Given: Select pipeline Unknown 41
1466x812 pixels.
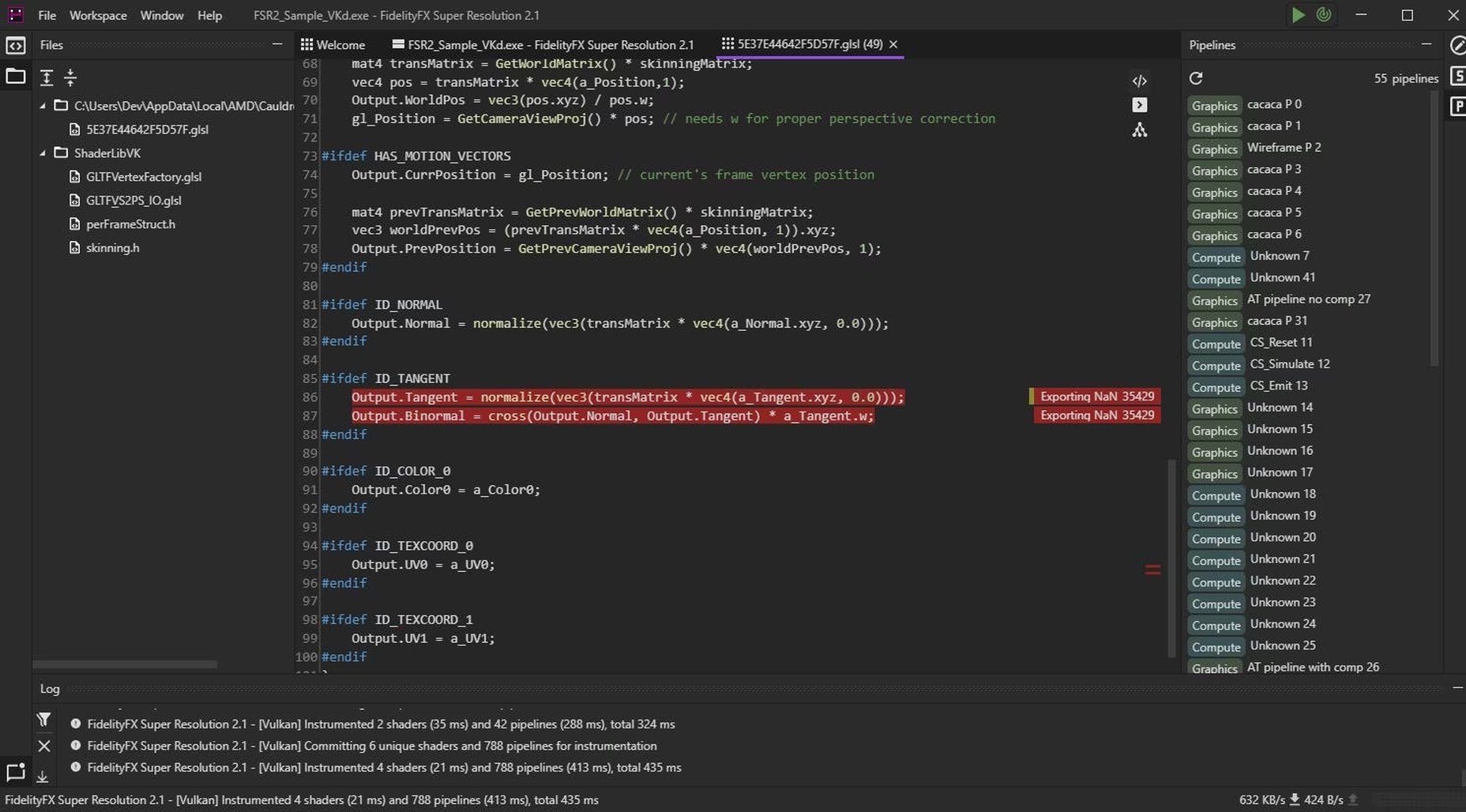Looking at the screenshot, I should (x=1282, y=277).
